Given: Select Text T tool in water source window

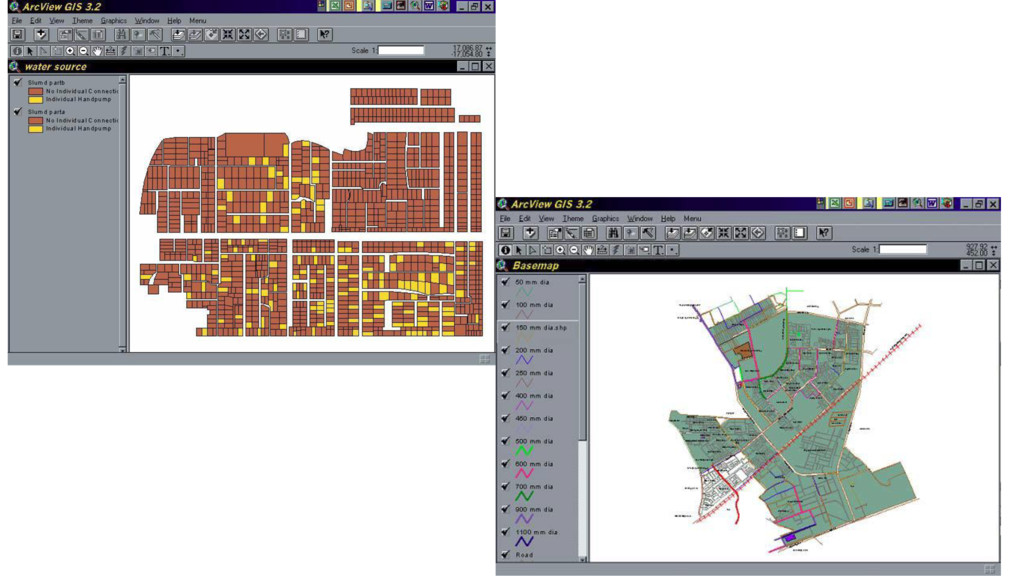Looking at the screenshot, I should click(x=165, y=51).
